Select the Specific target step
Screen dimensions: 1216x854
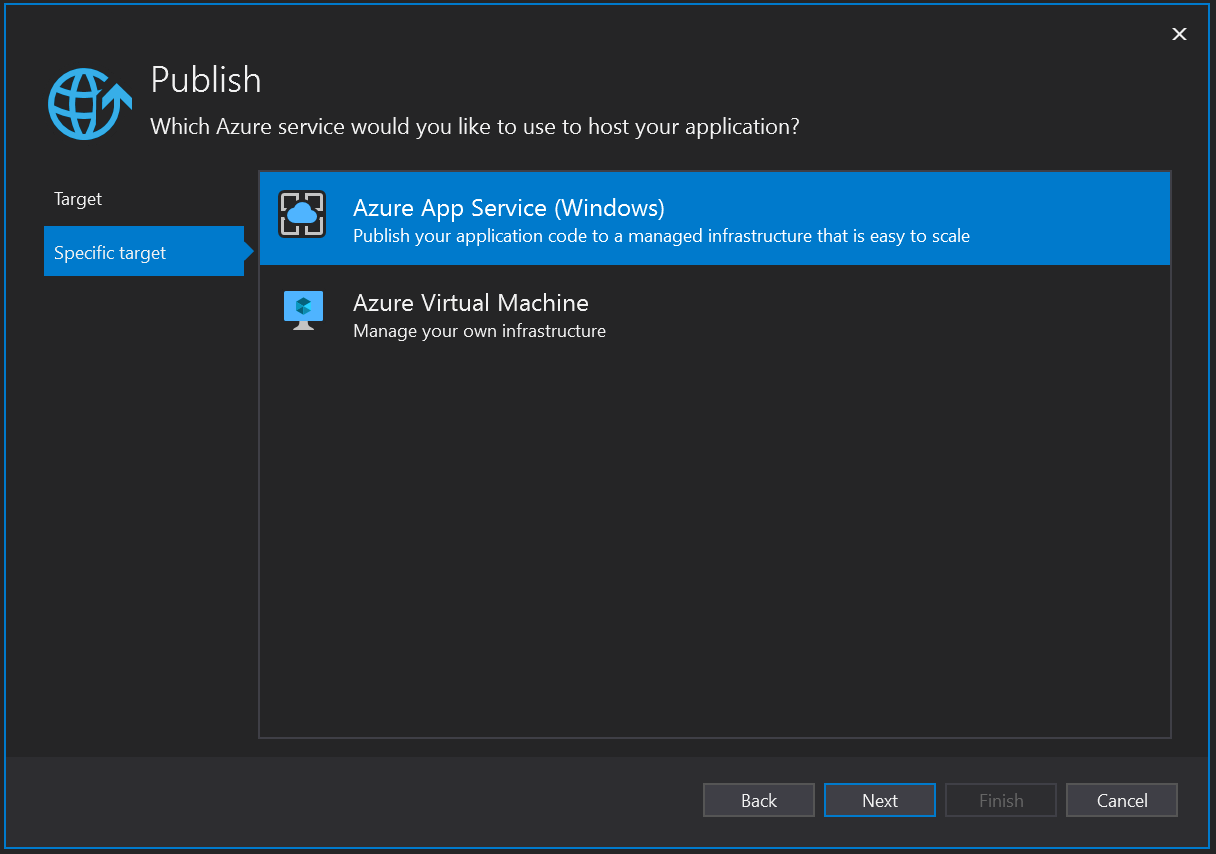110,253
